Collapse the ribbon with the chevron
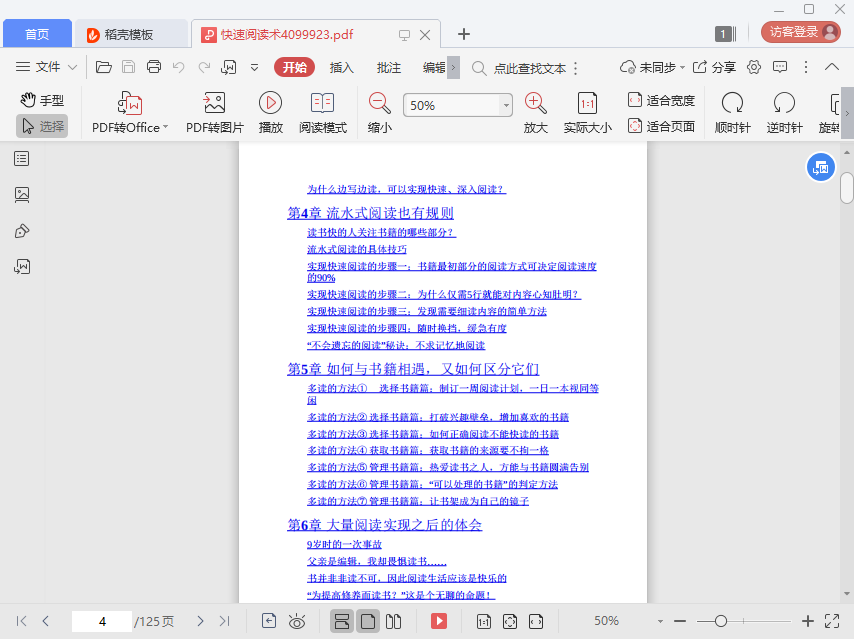854x639 pixels. (832, 67)
